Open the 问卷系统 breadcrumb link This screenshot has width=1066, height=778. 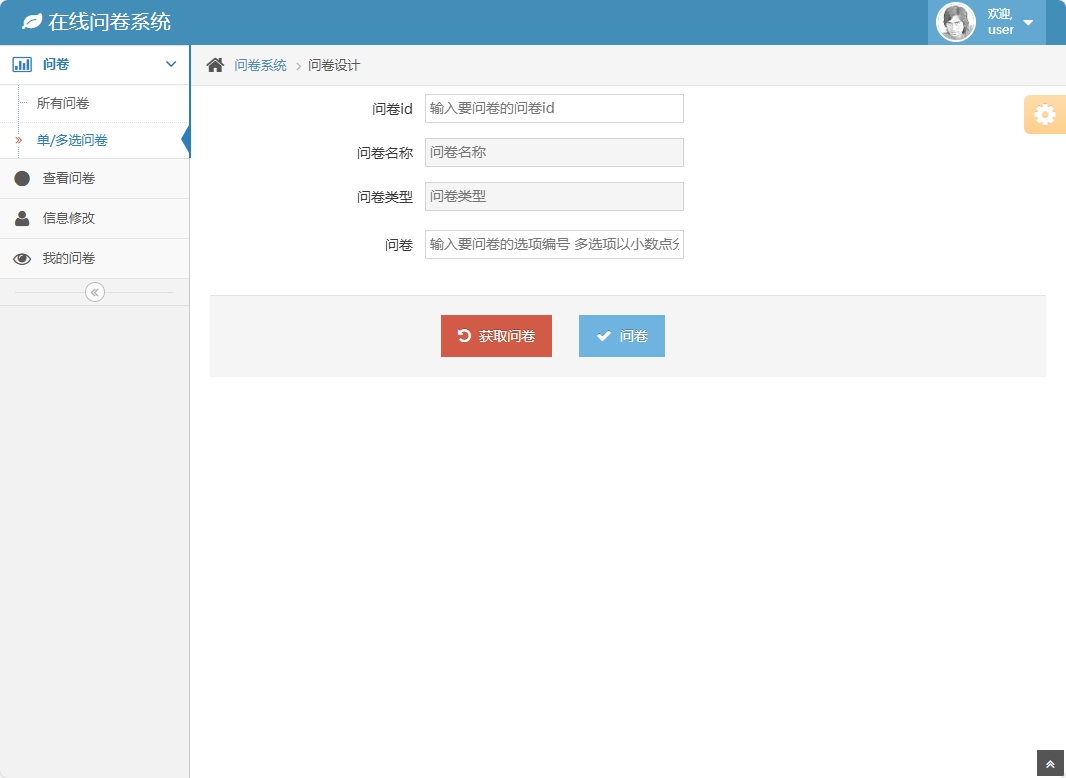[259, 63]
